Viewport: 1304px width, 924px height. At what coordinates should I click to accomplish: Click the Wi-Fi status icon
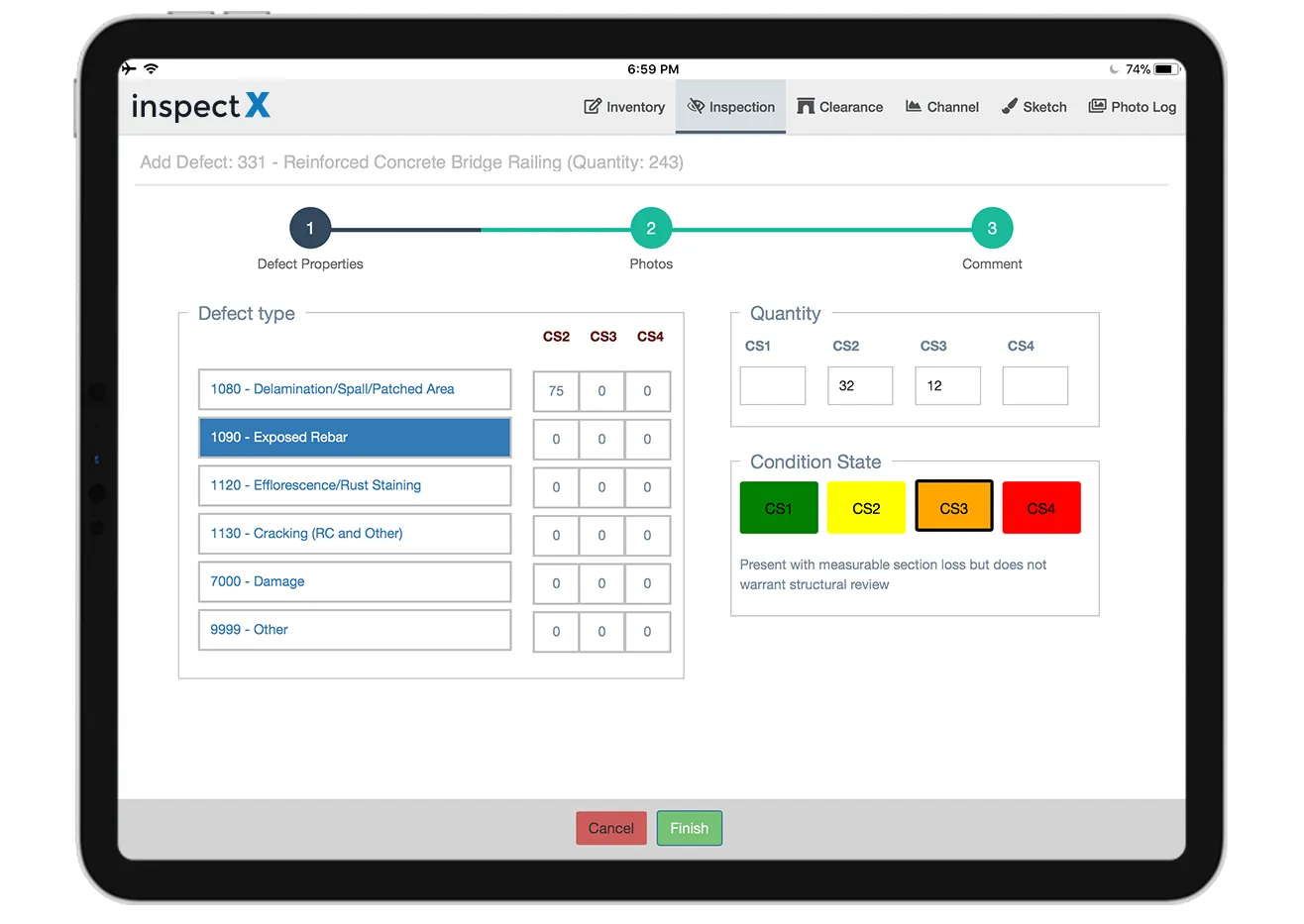pyautogui.click(x=151, y=68)
